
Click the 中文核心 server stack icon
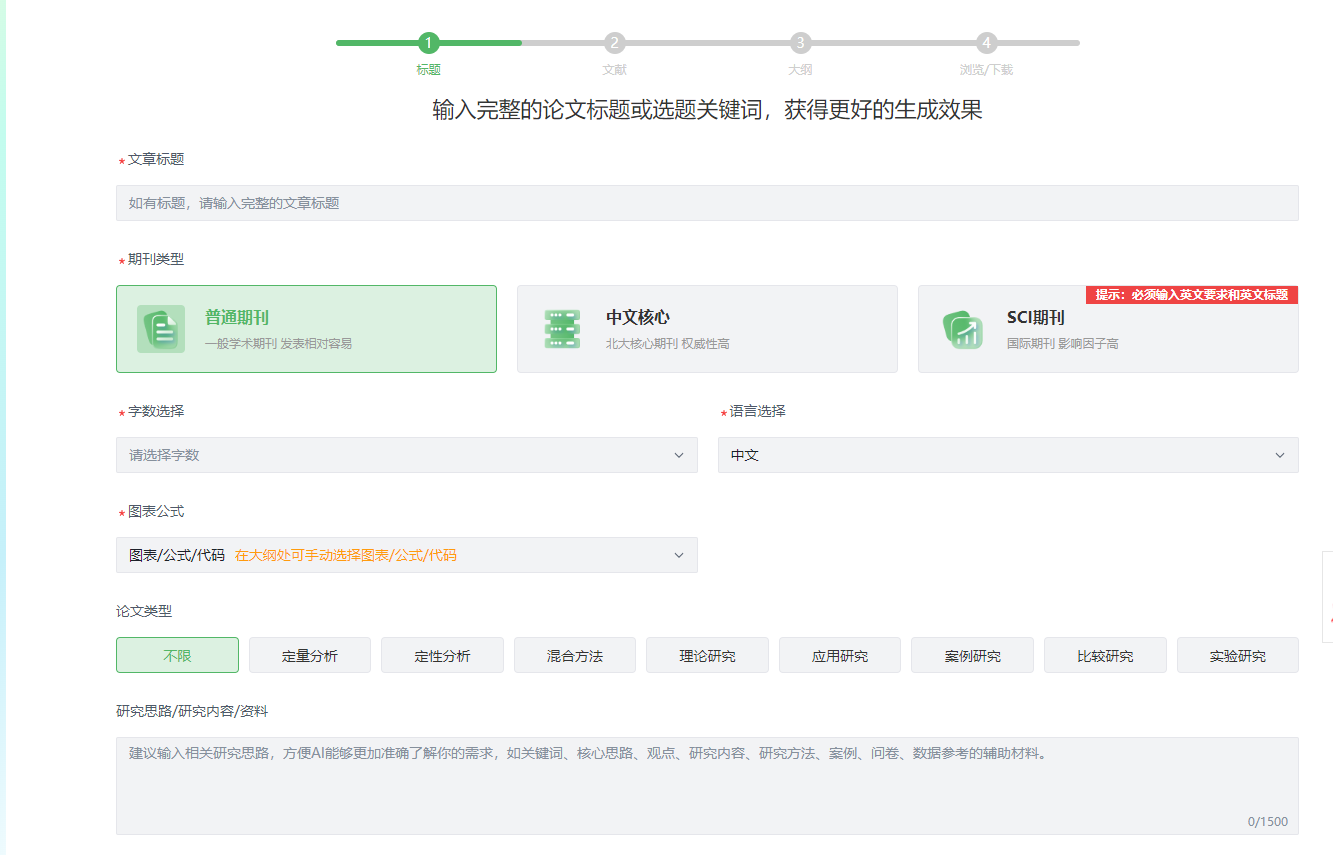click(562, 329)
